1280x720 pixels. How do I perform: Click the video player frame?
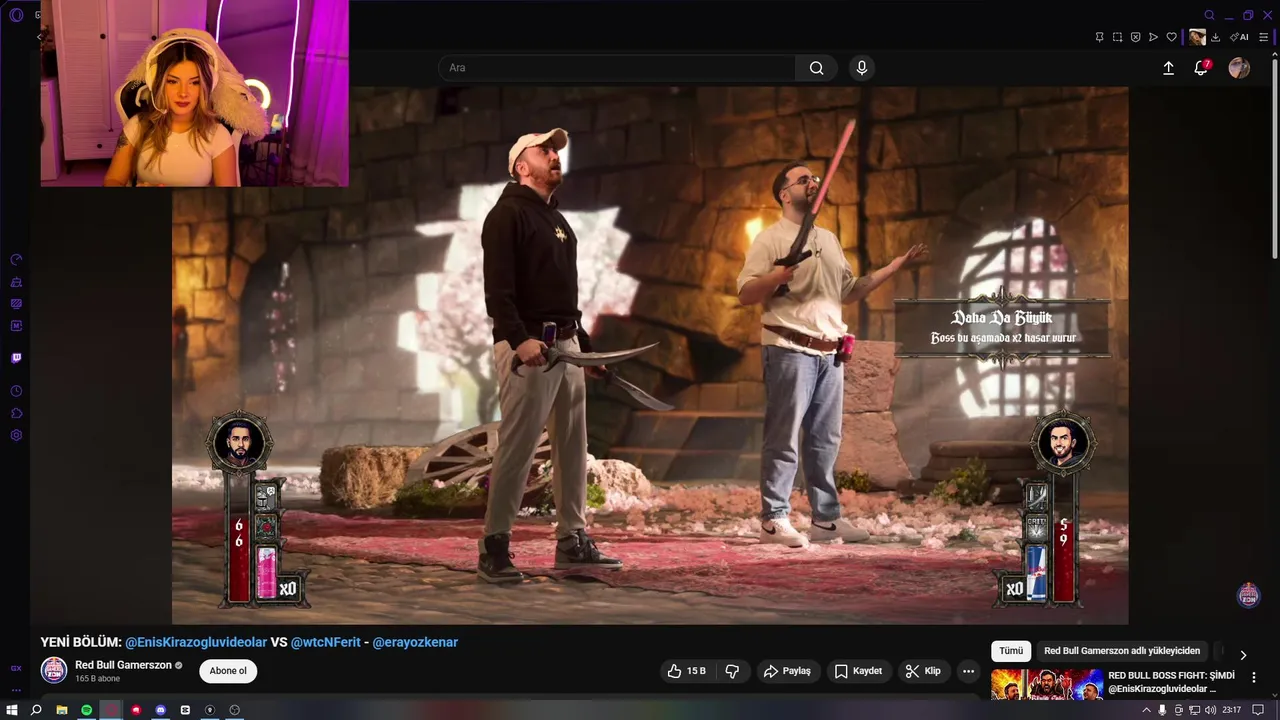coord(650,355)
